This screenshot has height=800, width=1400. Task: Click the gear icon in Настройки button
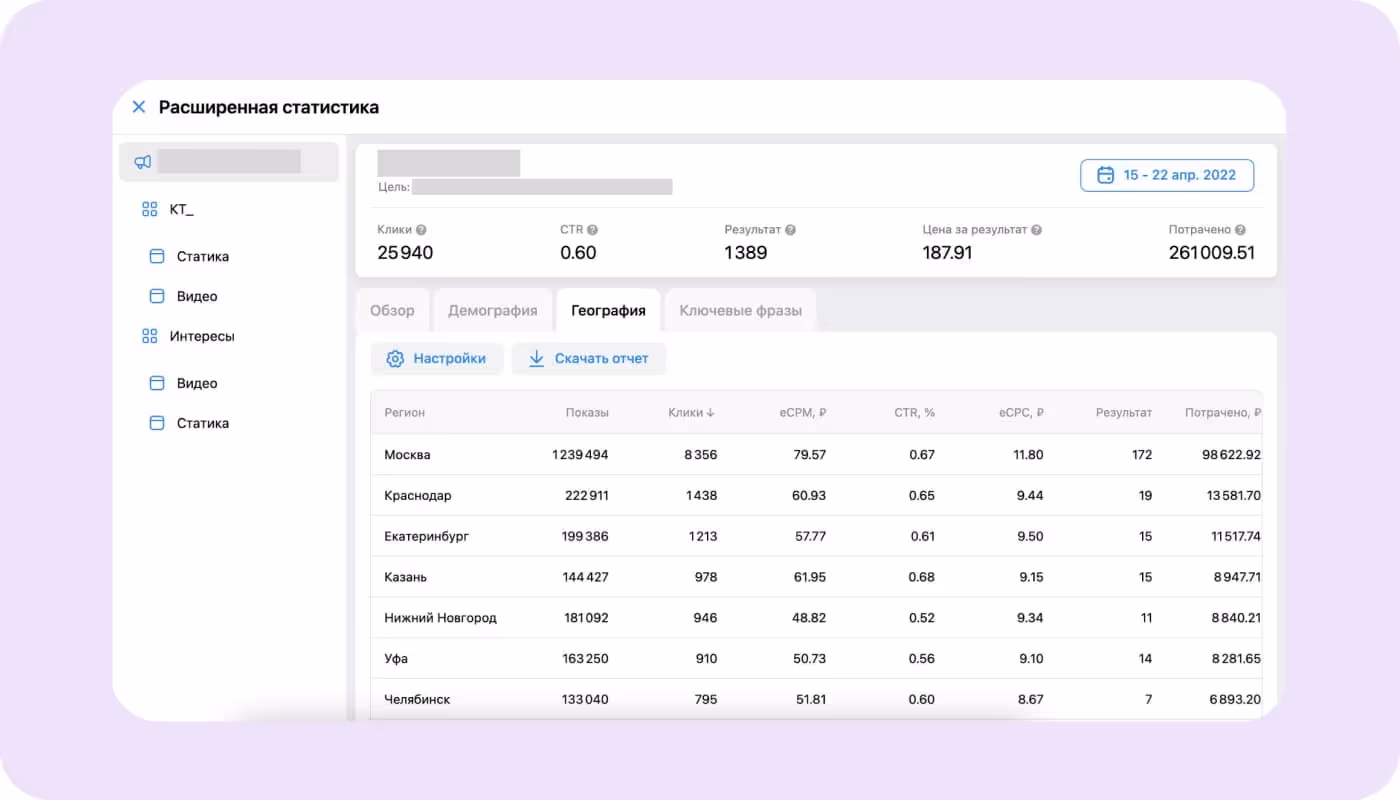click(x=395, y=359)
